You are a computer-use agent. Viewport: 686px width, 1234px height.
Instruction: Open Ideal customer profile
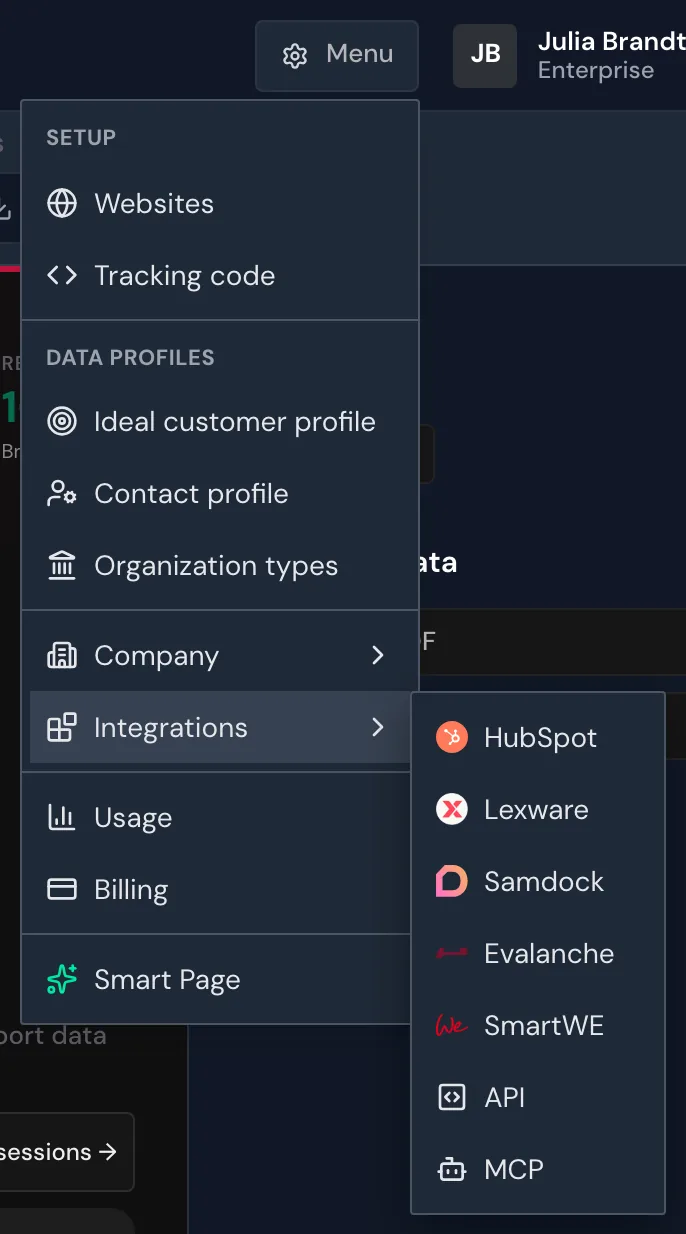[220, 422]
